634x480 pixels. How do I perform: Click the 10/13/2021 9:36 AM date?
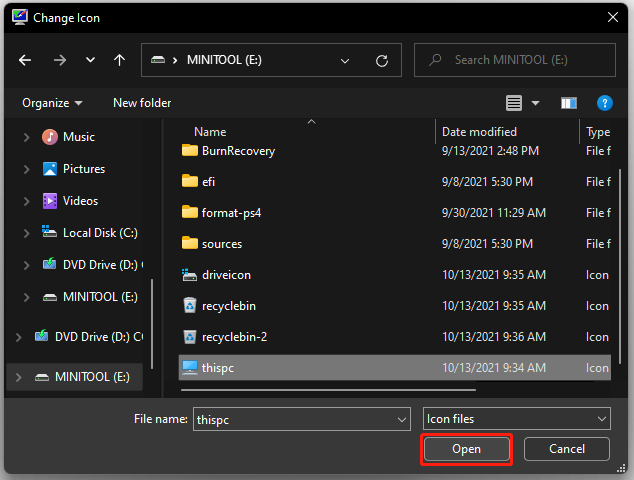coord(494,337)
